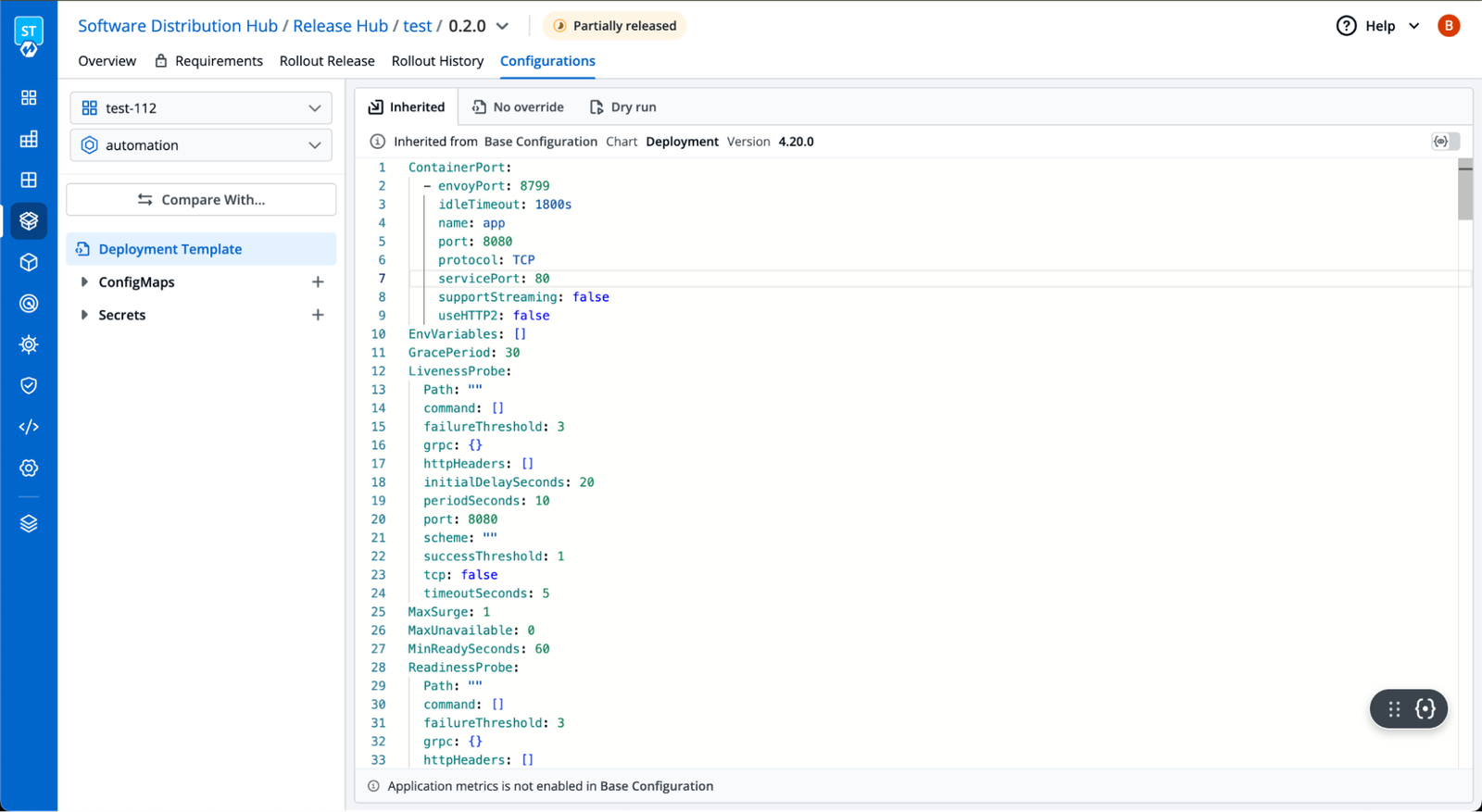Follow the test breadcrumb link
This screenshot has height=812, width=1482.
click(418, 26)
